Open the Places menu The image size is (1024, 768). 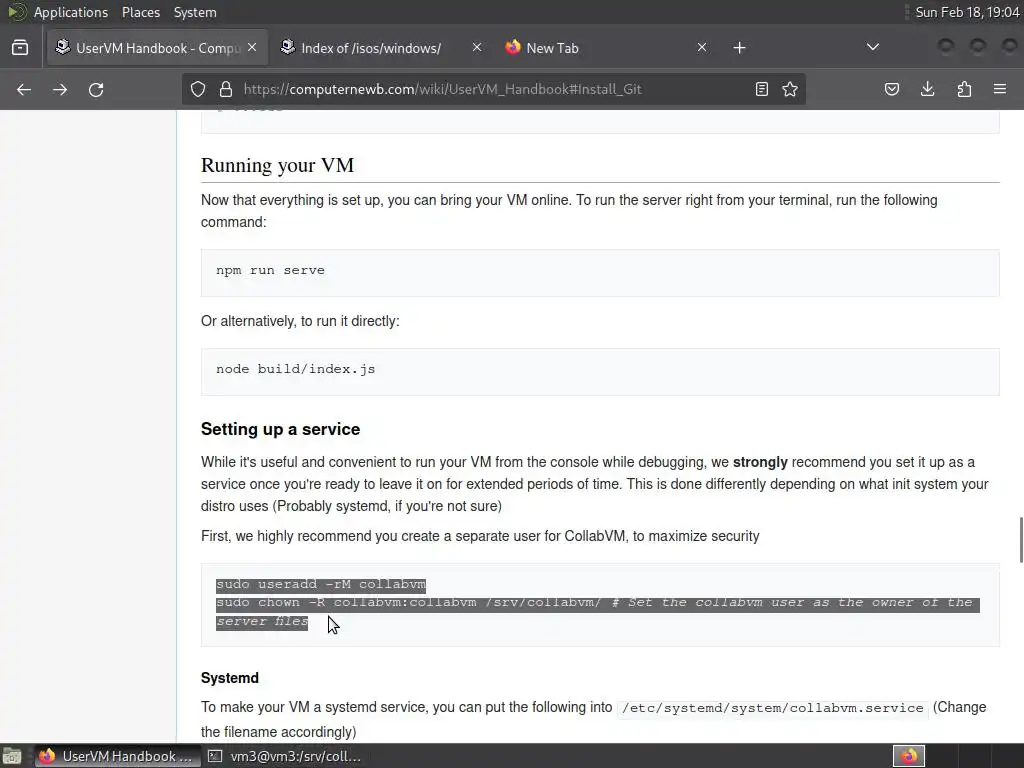click(140, 12)
